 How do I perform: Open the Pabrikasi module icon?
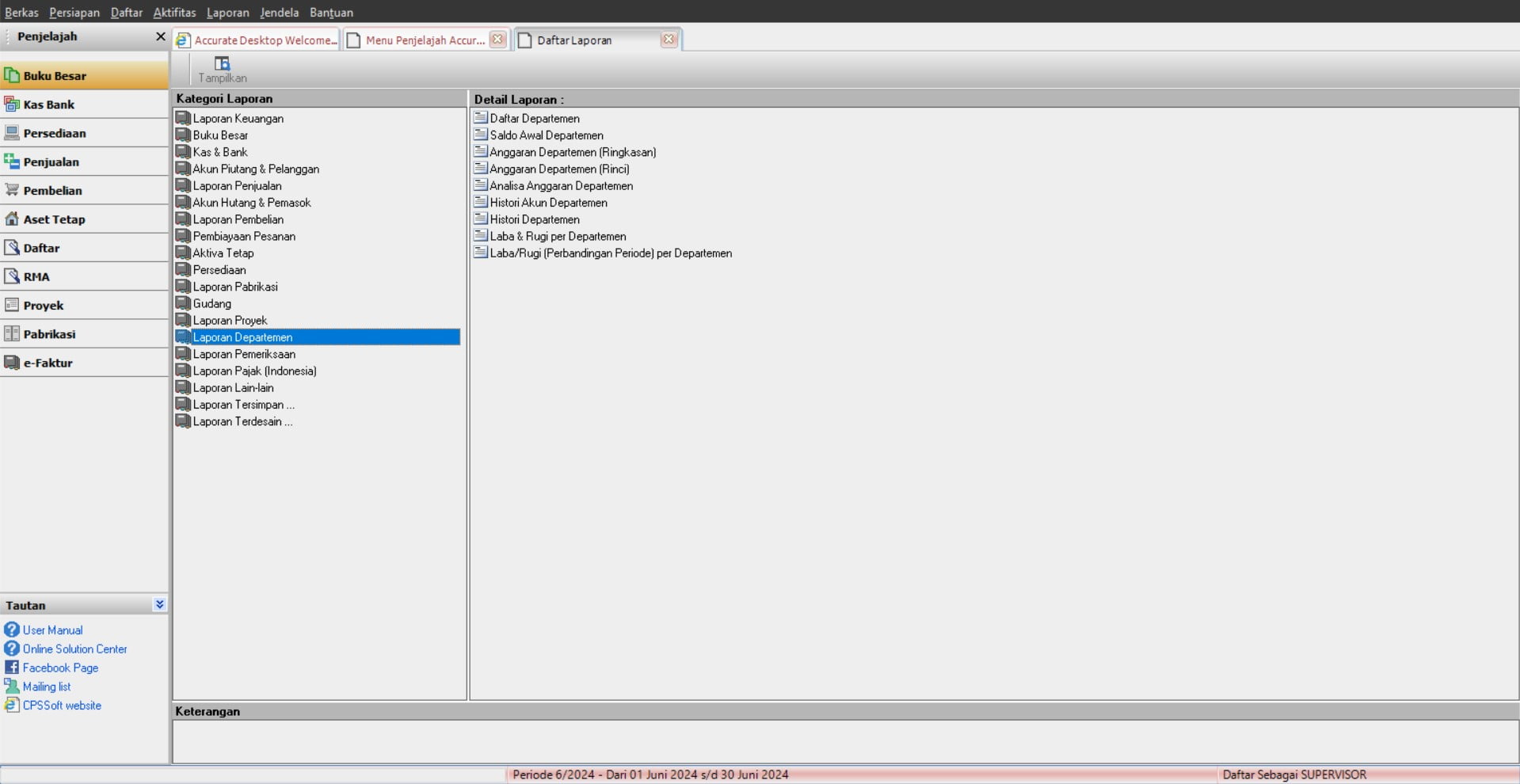pyautogui.click(x=12, y=334)
